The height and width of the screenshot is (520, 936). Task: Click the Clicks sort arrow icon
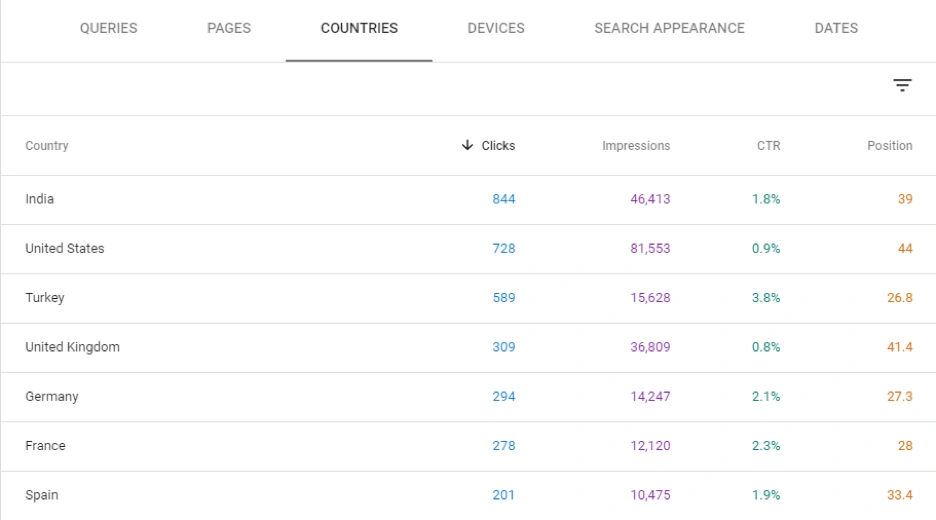pos(467,145)
